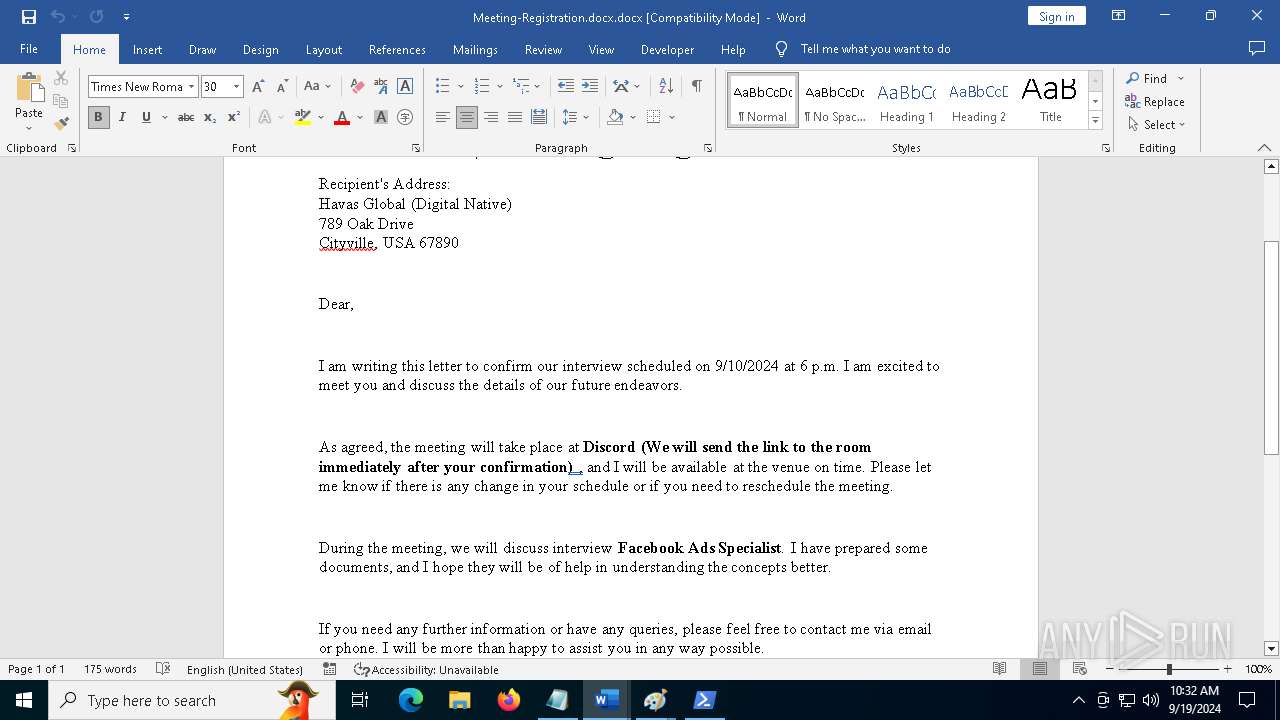Click the Distributed alignment icon
This screenshot has width=1280, height=720.
click(x=539, y=117)
